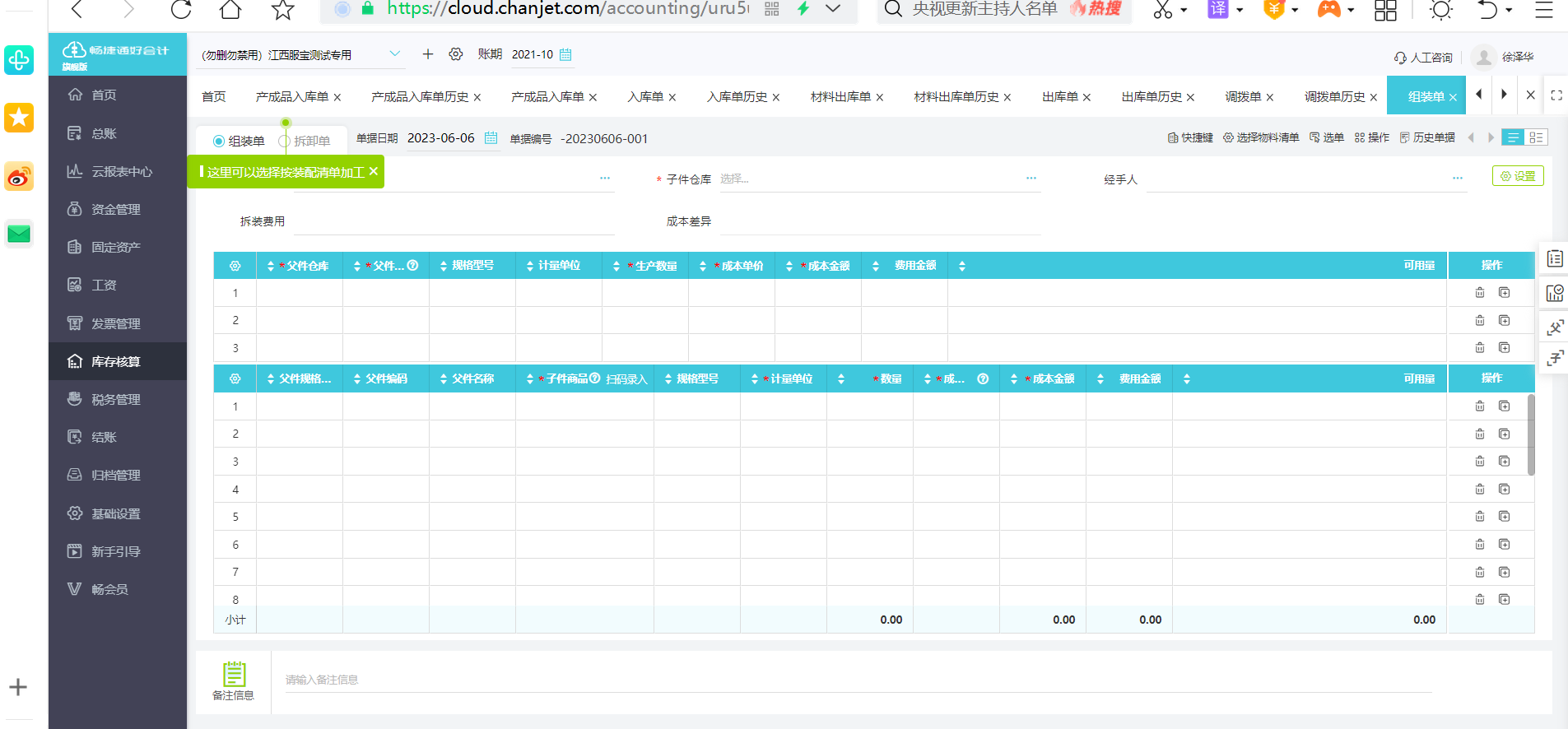Open 库存核算 in the sidebar menu
The width and height of the screenshot is (1568, 729).
118,361
